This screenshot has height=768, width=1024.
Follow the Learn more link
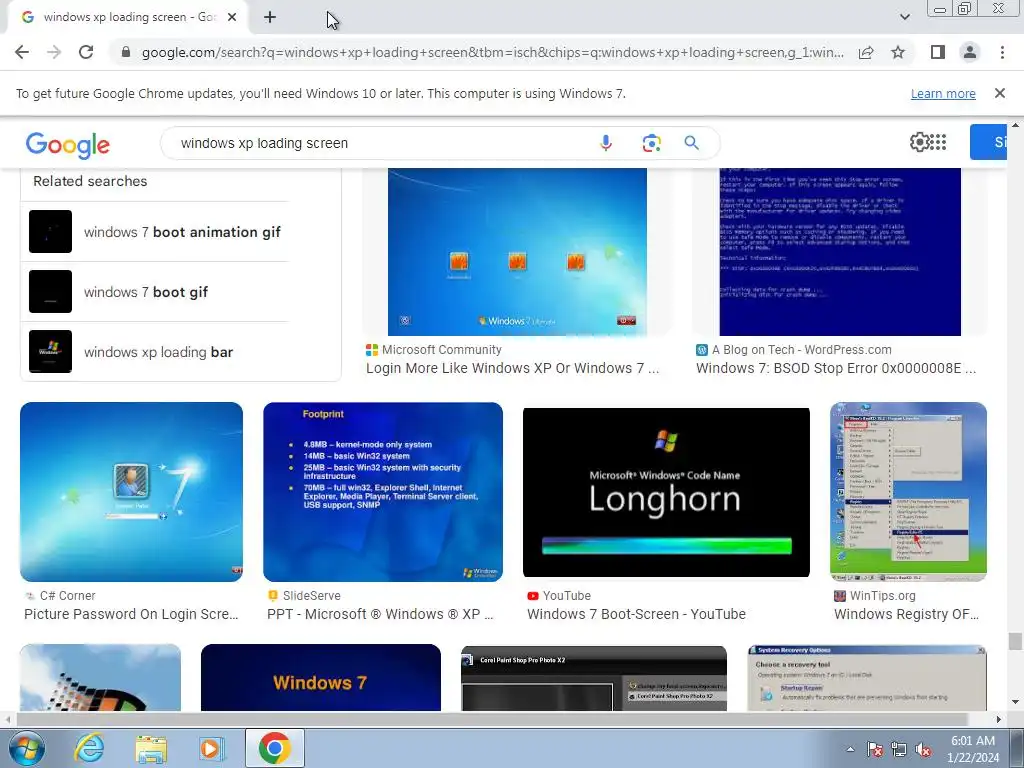point(943,93)
